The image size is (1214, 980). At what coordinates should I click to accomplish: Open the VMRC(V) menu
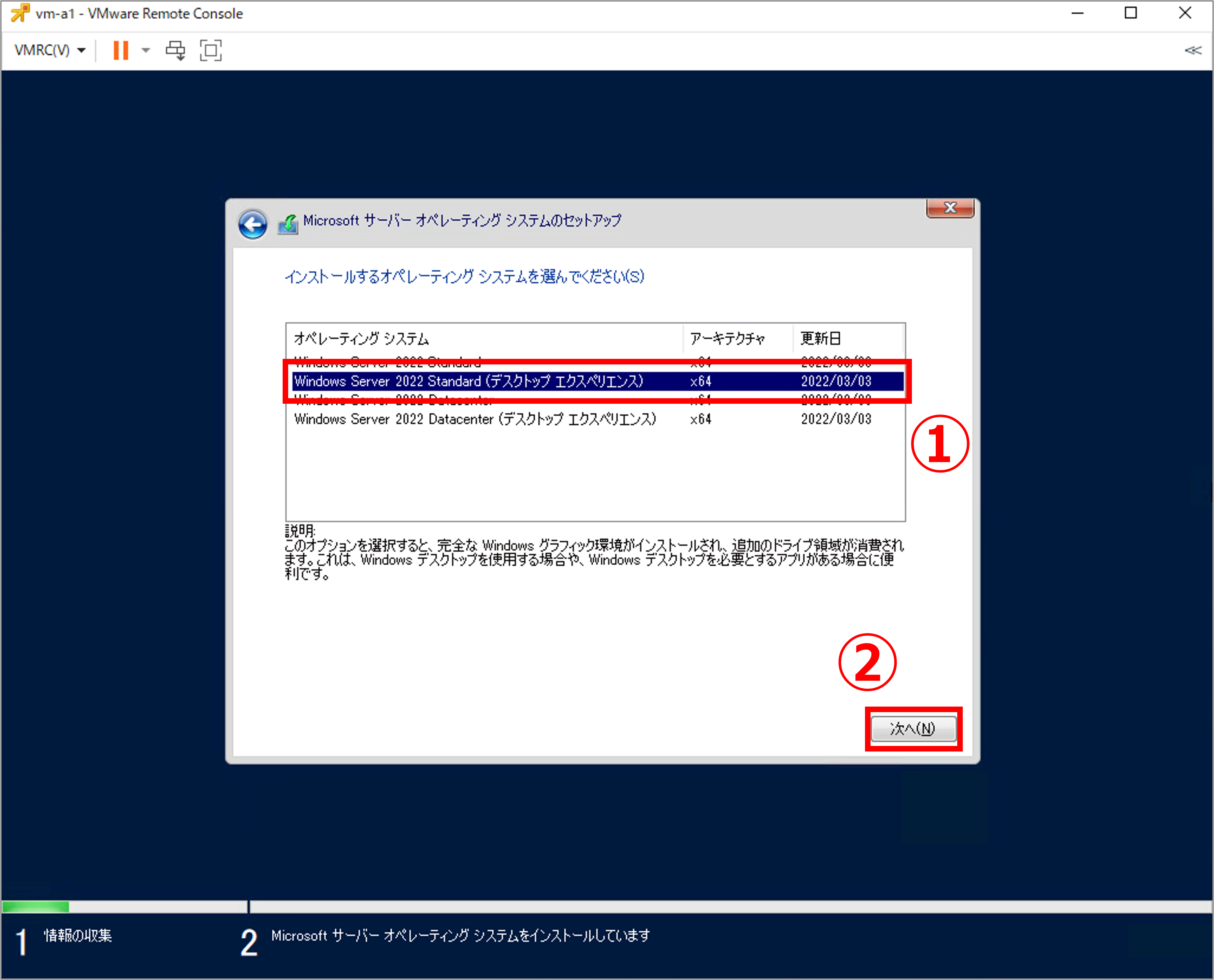tap(50, 50)
